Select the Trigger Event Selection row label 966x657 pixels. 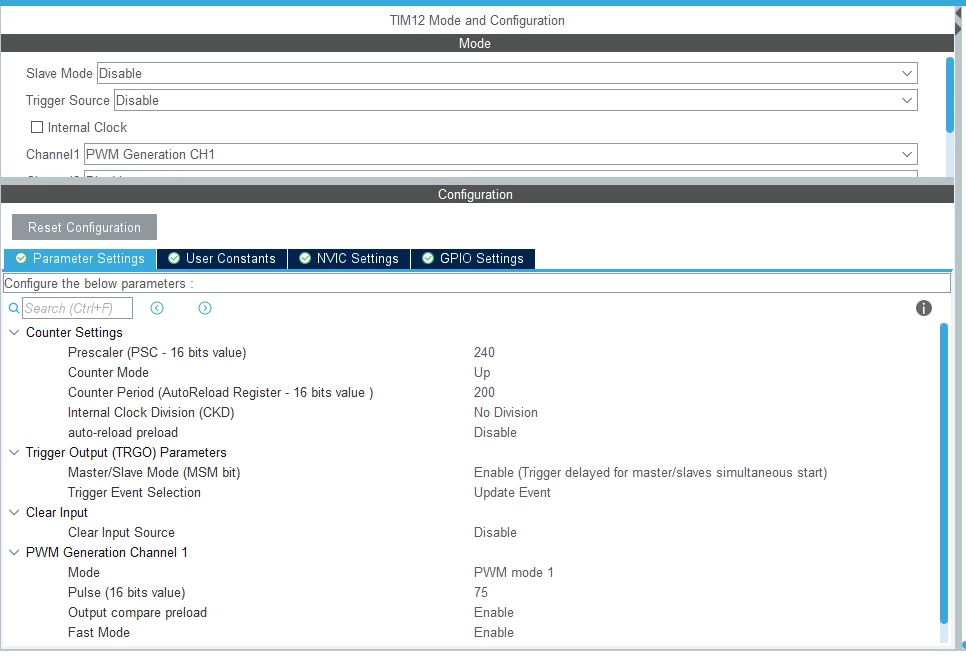point(134,492)
